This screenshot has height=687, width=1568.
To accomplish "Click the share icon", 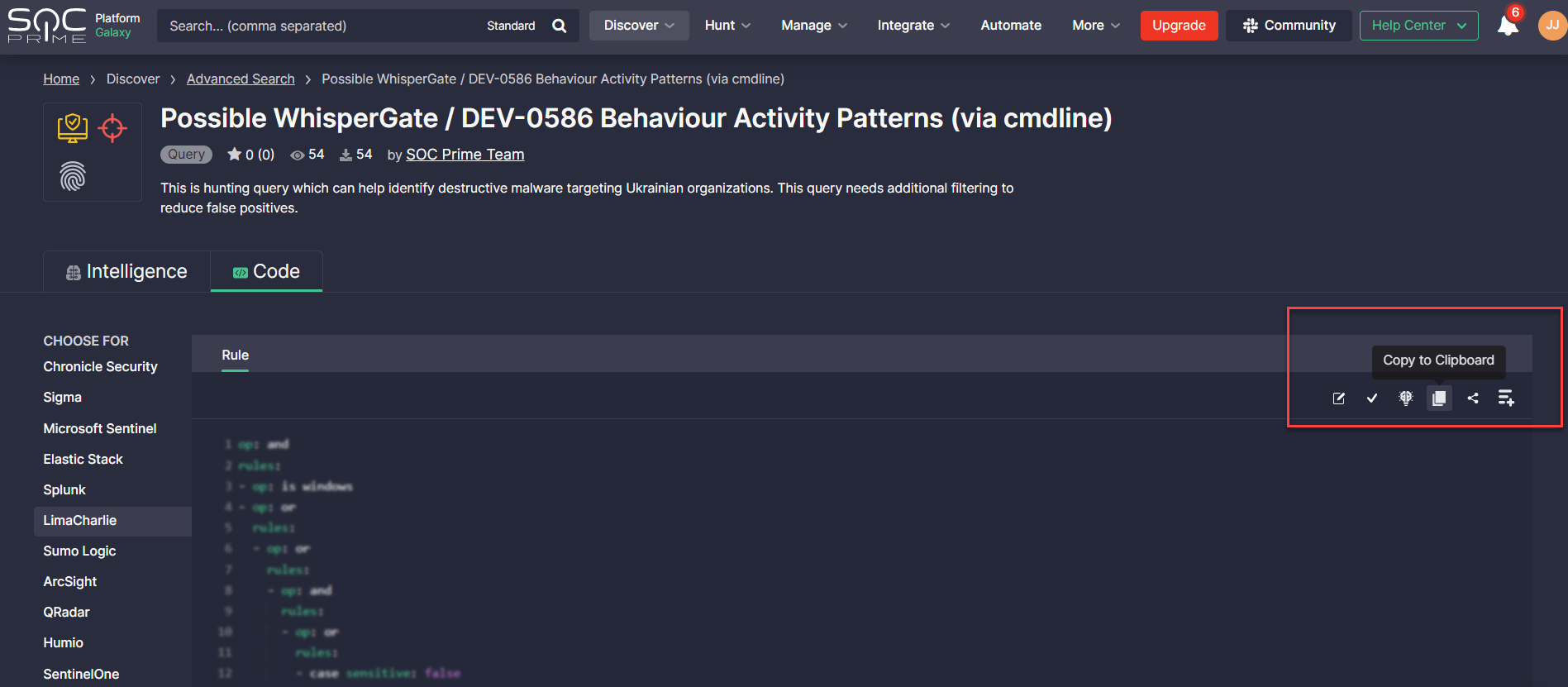I will pos(1473,398).
